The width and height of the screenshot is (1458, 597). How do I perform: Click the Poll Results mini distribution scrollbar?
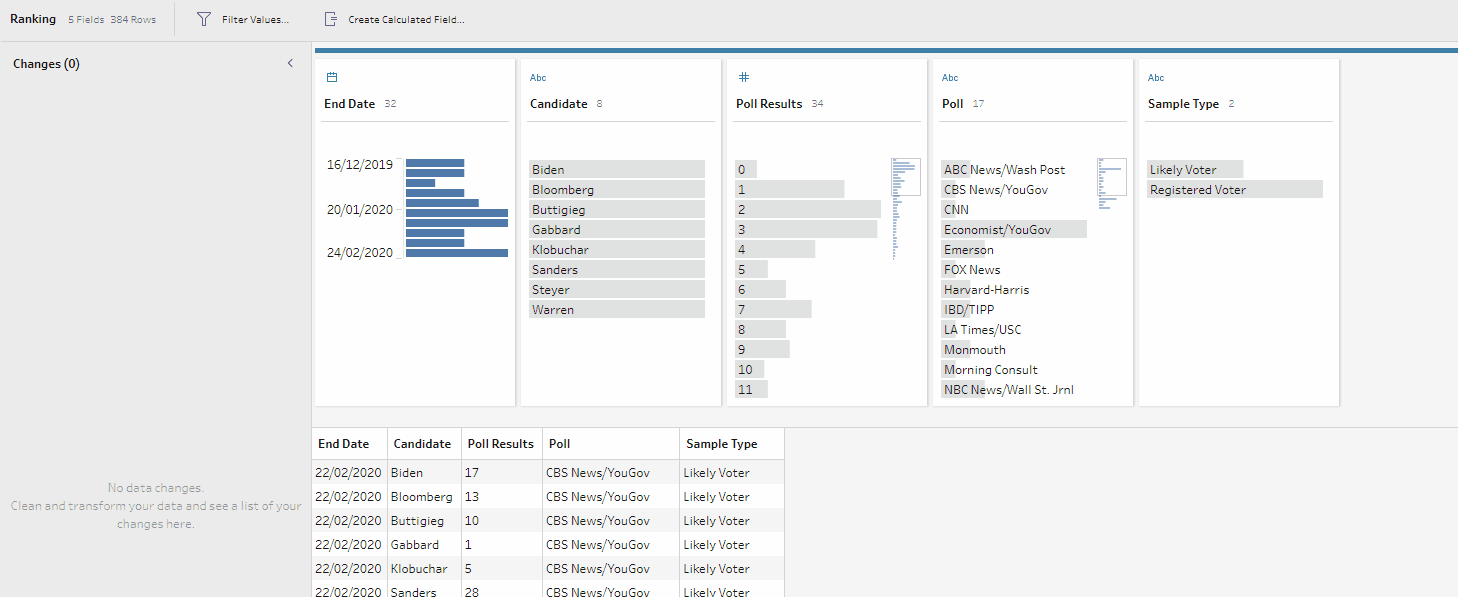click(905, 208)
